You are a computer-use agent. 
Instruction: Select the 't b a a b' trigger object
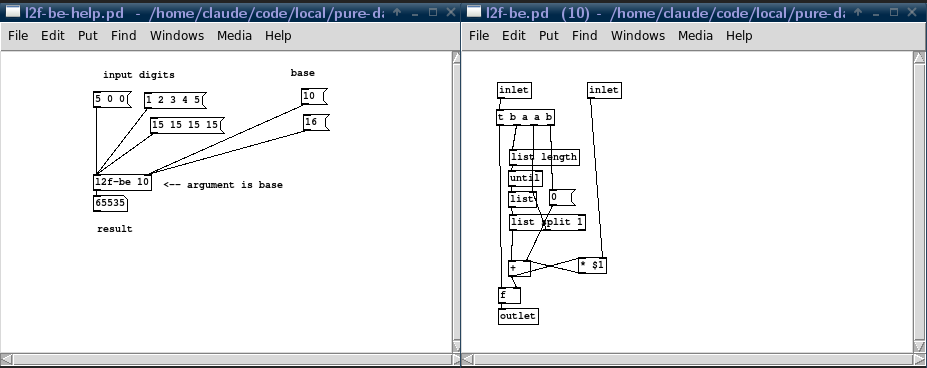pyautogui.click(x=525, y=117)
